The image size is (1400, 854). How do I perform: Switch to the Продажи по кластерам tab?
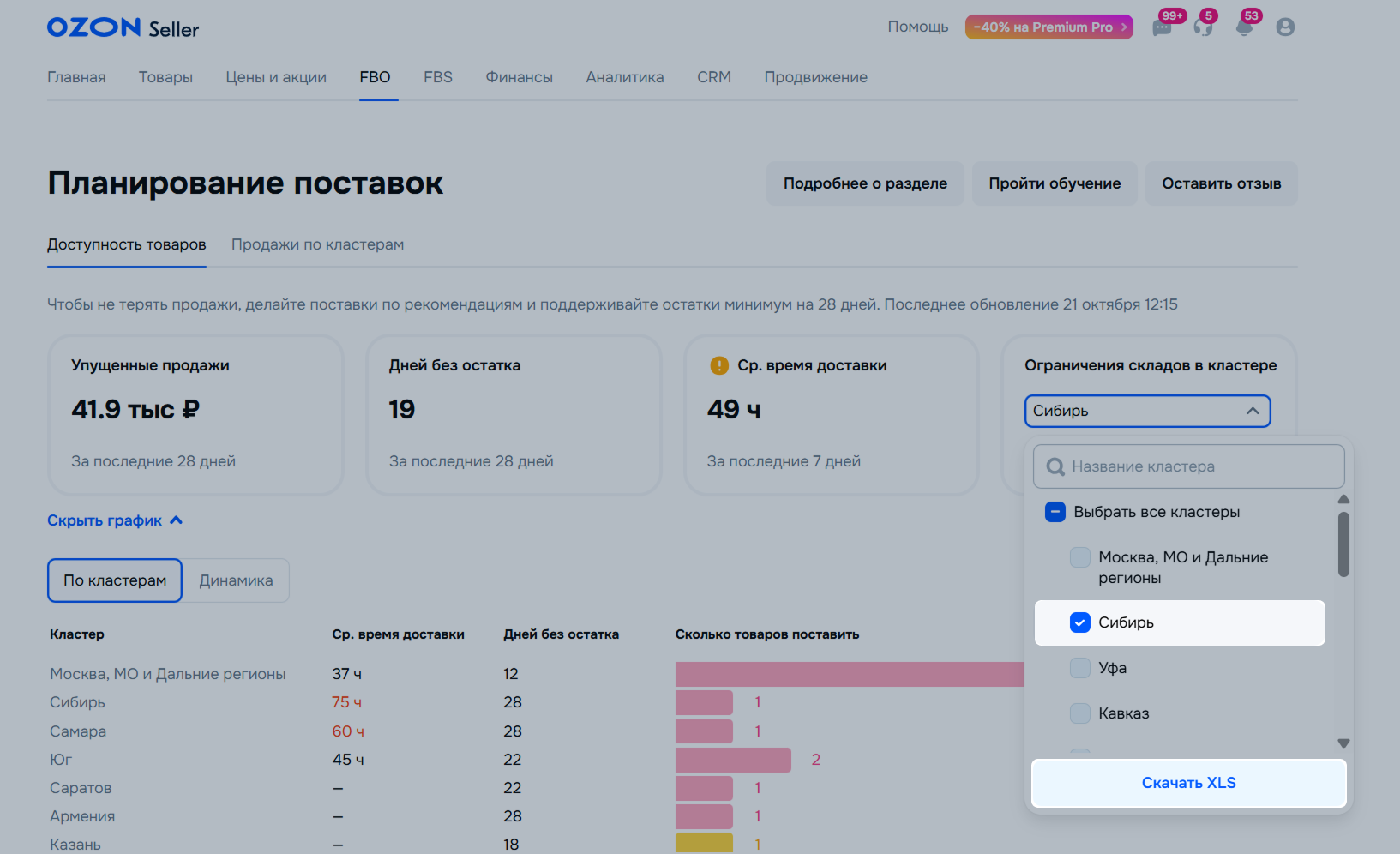[x=317, y=244]
